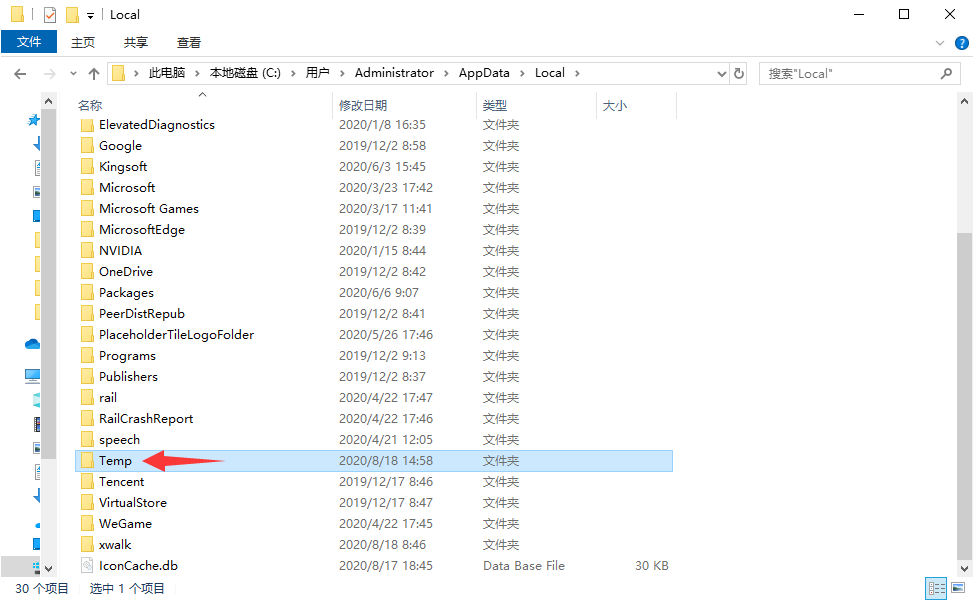Open the recent locations dropdown

[x=73, y=74]
